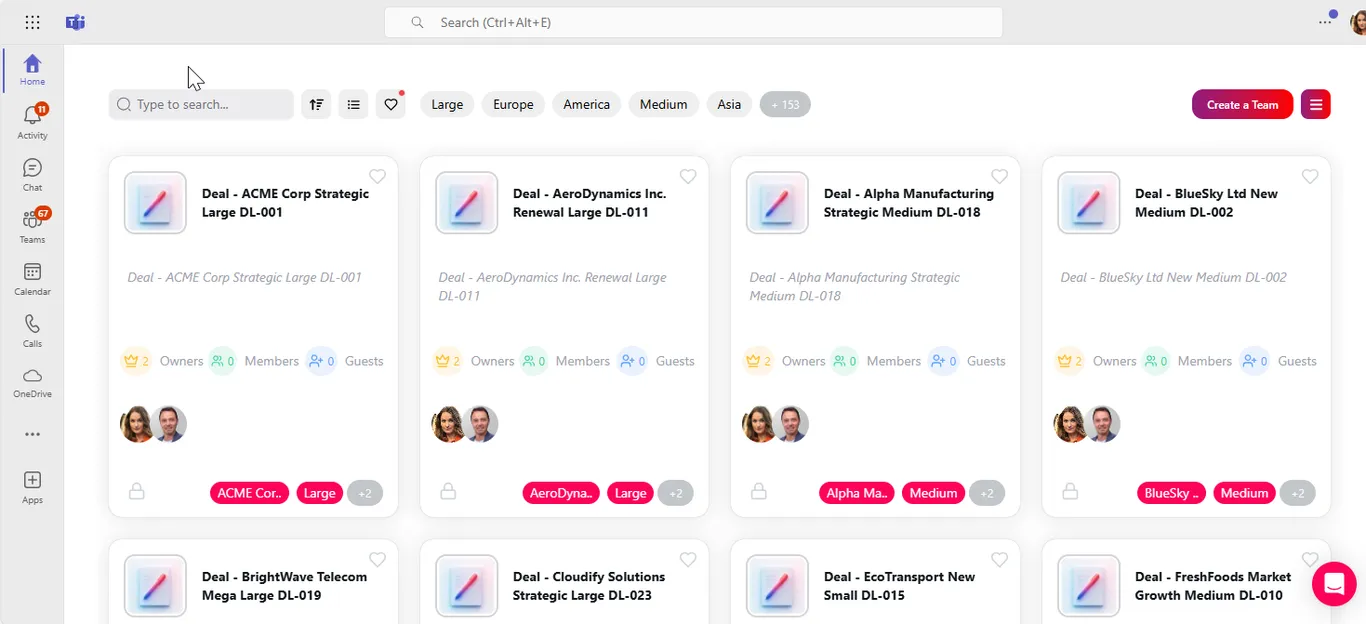Open the FreshFoods Market team logo thumbnail
Screen dimensions: 1366x624
point(1089,586)
